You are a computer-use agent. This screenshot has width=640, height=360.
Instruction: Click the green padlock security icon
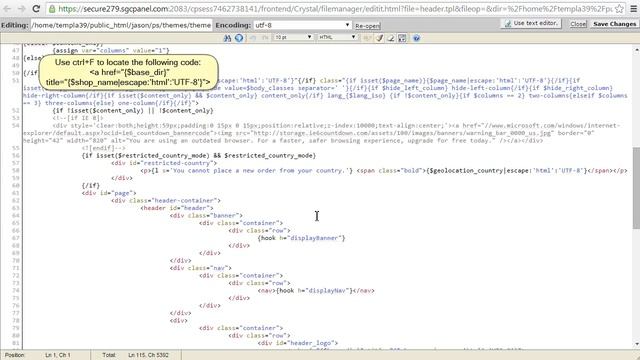click(52, 9)
